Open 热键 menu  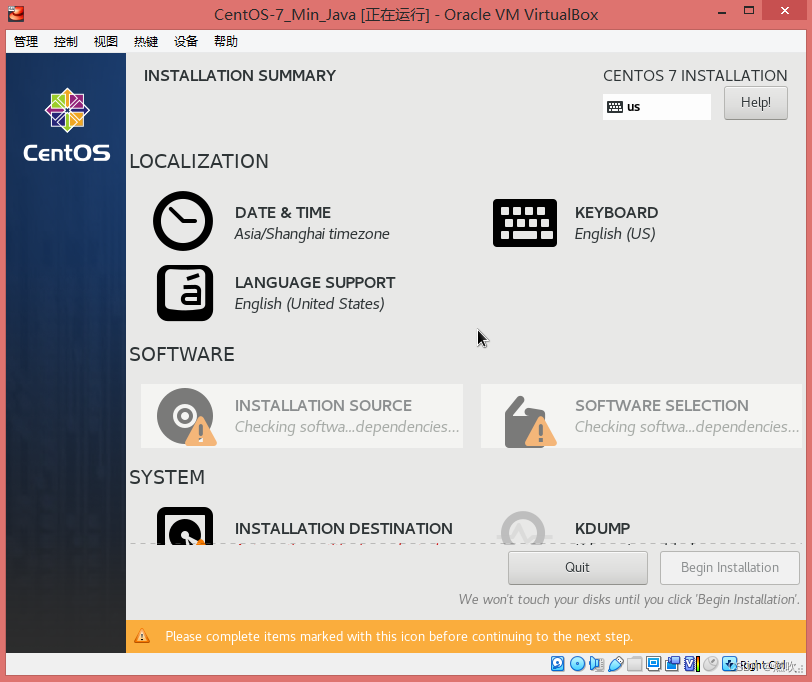pyautogui.click(x=146, y=41)
